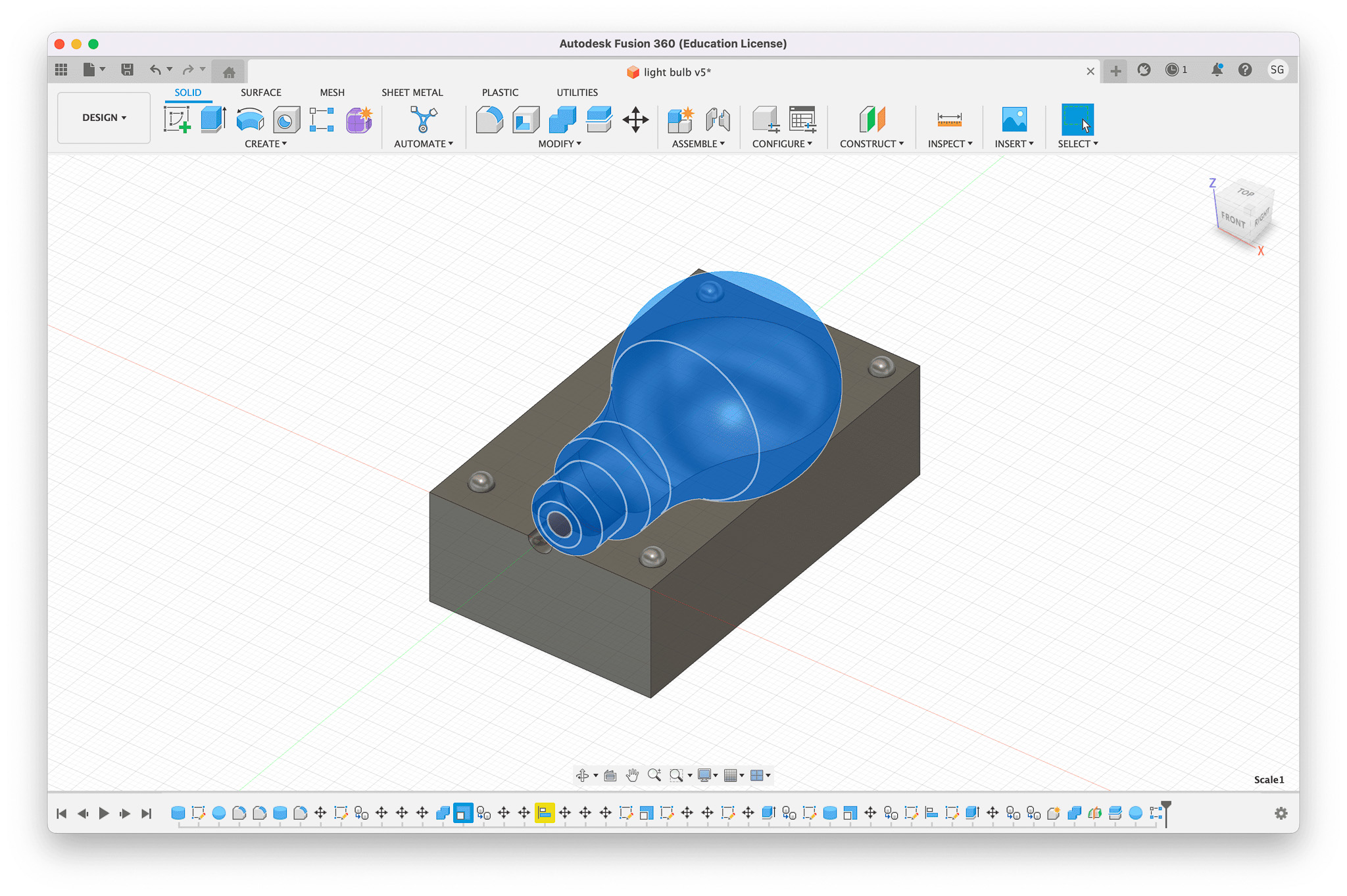Switch to the MESH tab
This screenshot has height=896, width=1347.
coord(332,93)
